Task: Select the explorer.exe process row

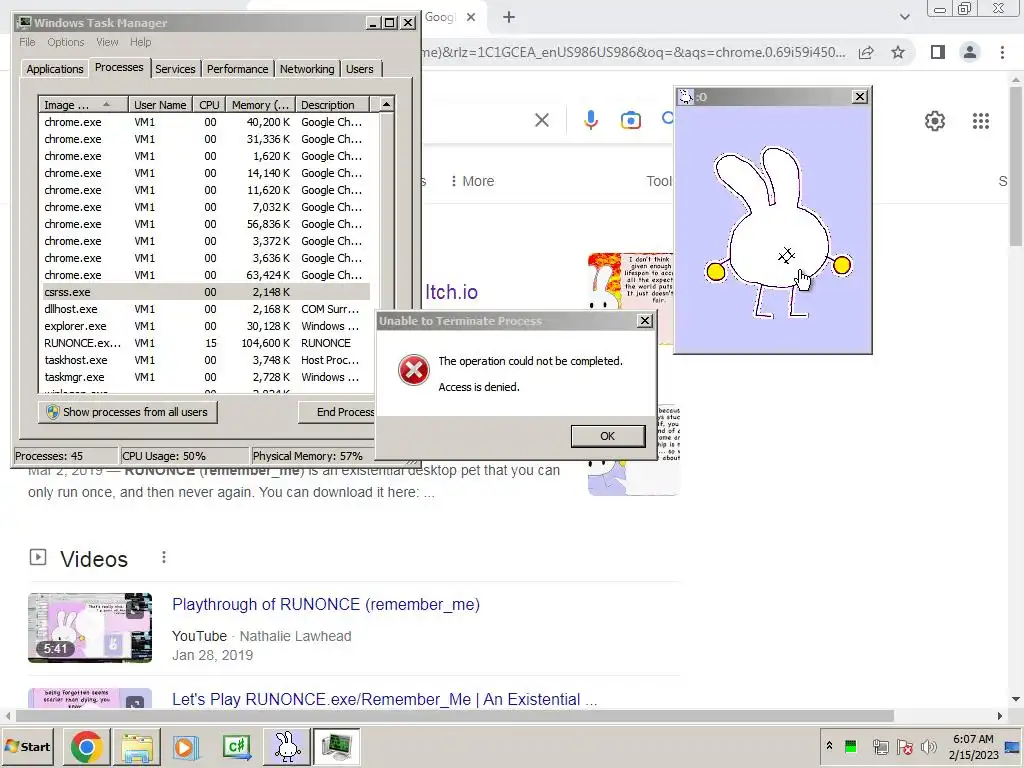Action: [205, 326]
